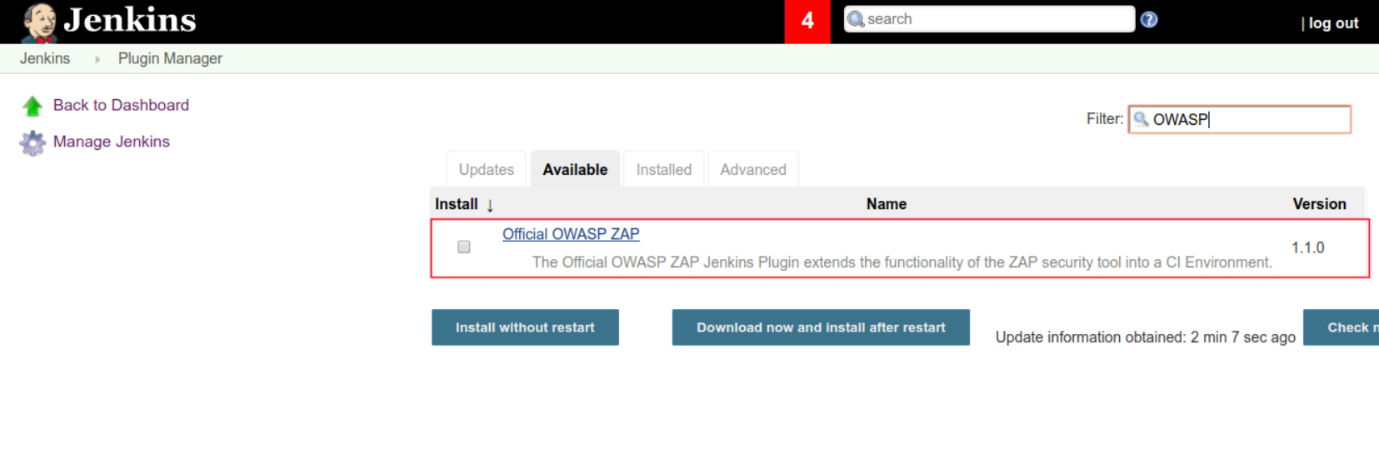The width and height of the screenshot is (1379, 474).
Task: Click the Install without restart button
Action: click(525, 327)
